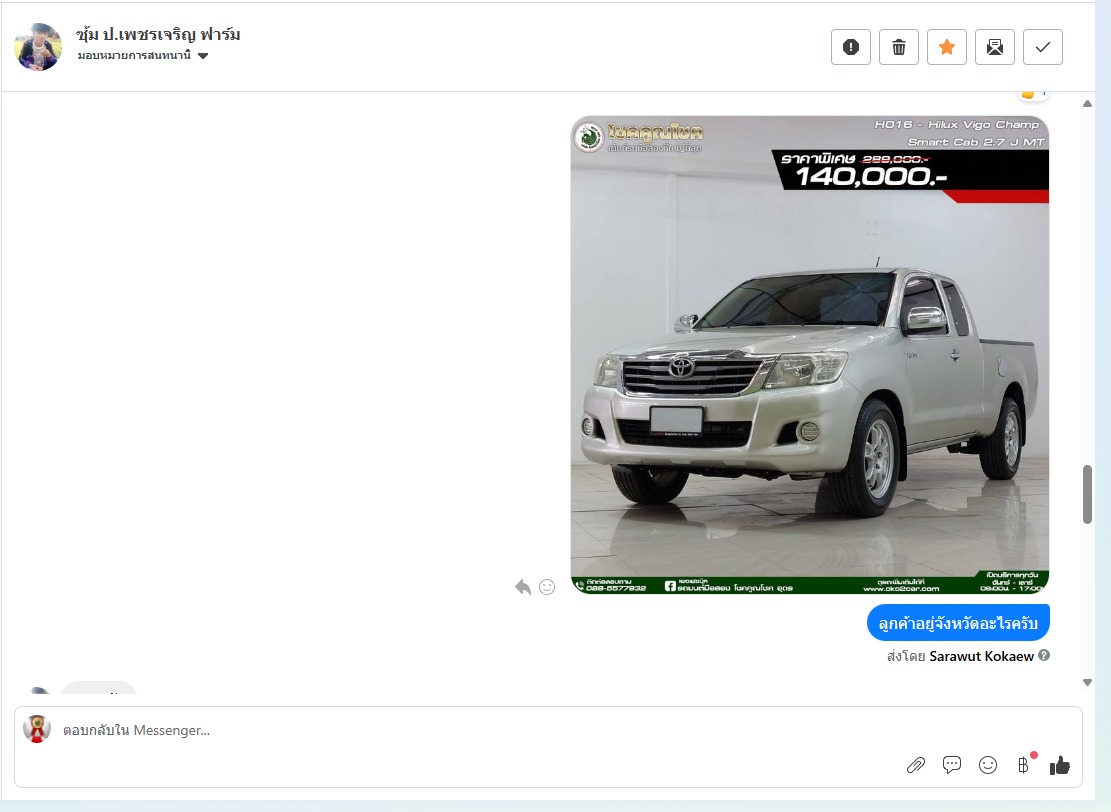The width and height of the screenshot is (1111, 812).
Task: Send a thumbs-up like
Action: click(1060, 765)
